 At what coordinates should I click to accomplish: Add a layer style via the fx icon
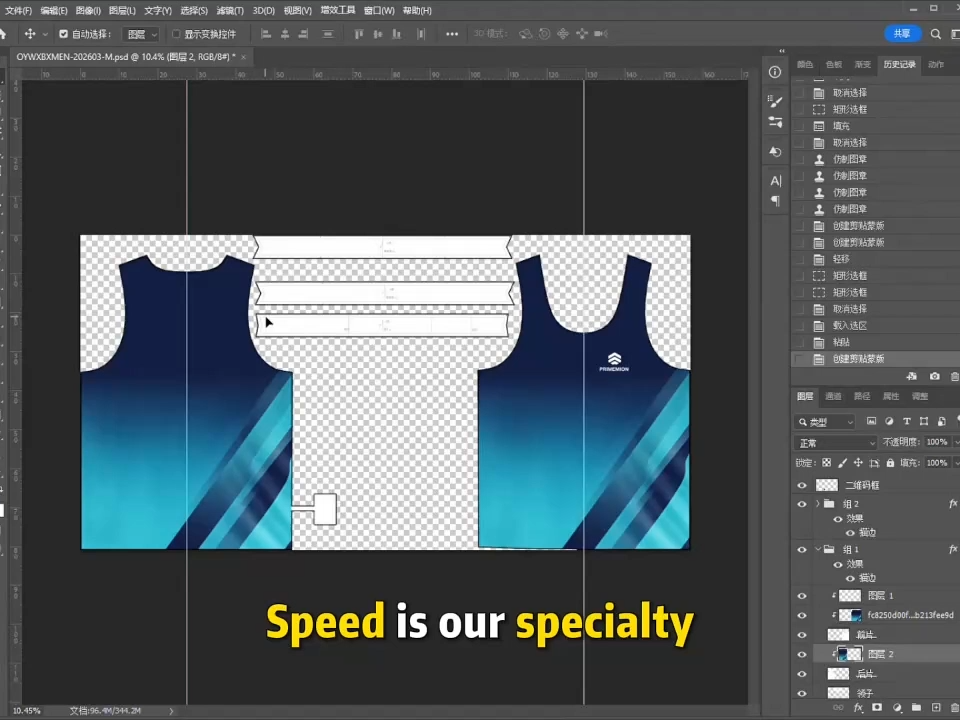(x=857, y=707)
